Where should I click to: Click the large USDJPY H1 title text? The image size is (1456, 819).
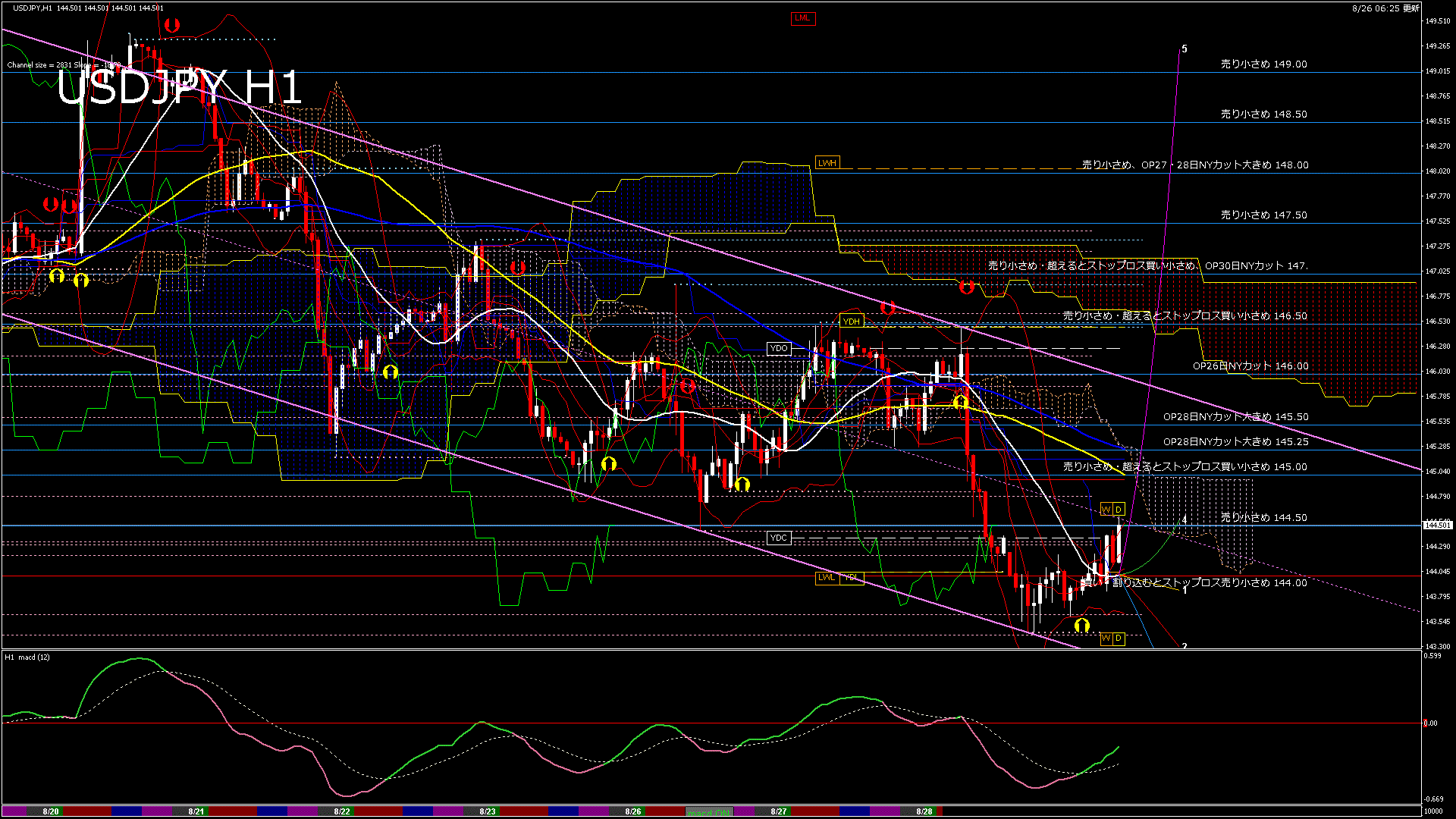click(x=179, y=88)
